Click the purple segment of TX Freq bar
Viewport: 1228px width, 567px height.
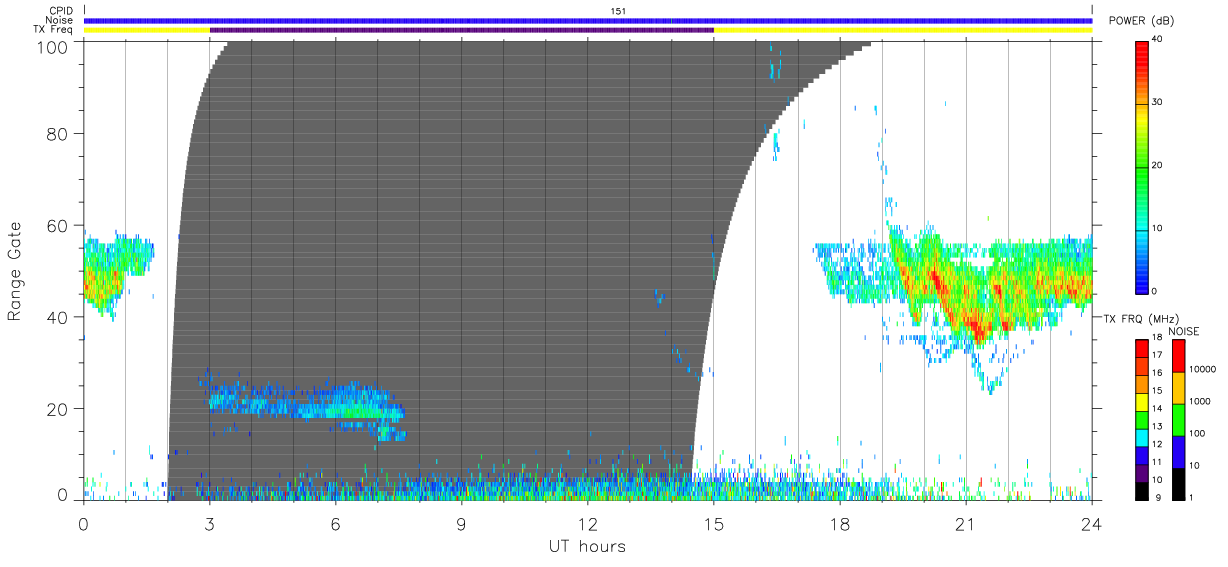click(462, 30)
